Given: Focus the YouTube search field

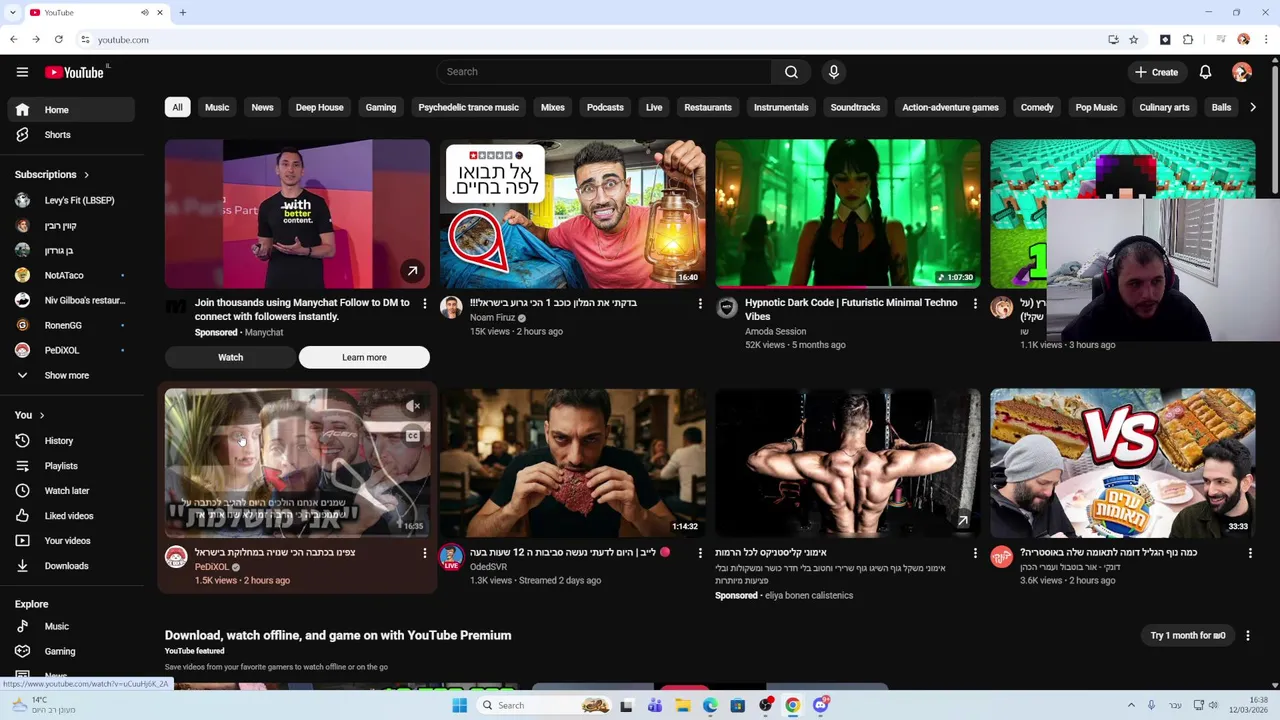Looking at the screenshot, I should point(603,72).
